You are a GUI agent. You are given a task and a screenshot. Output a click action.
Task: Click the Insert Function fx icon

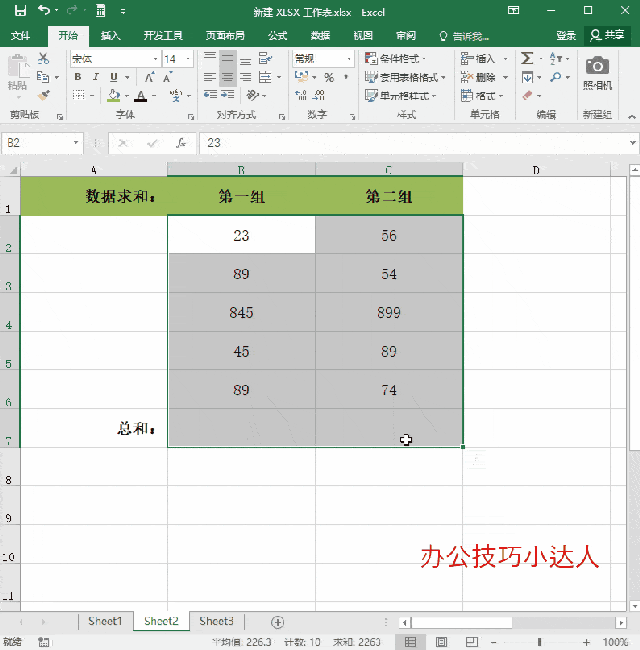181,143
